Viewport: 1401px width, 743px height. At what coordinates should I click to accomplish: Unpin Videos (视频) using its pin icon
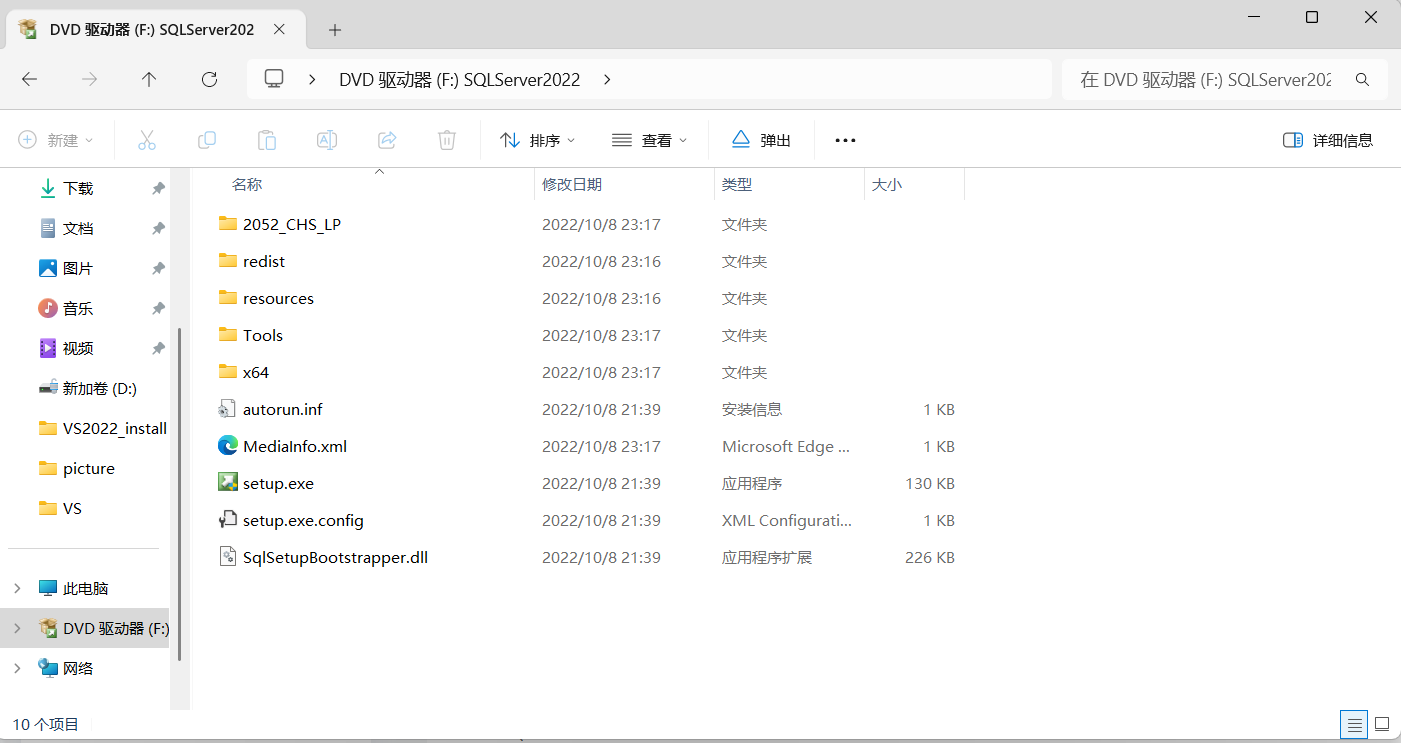coord(158,348)
